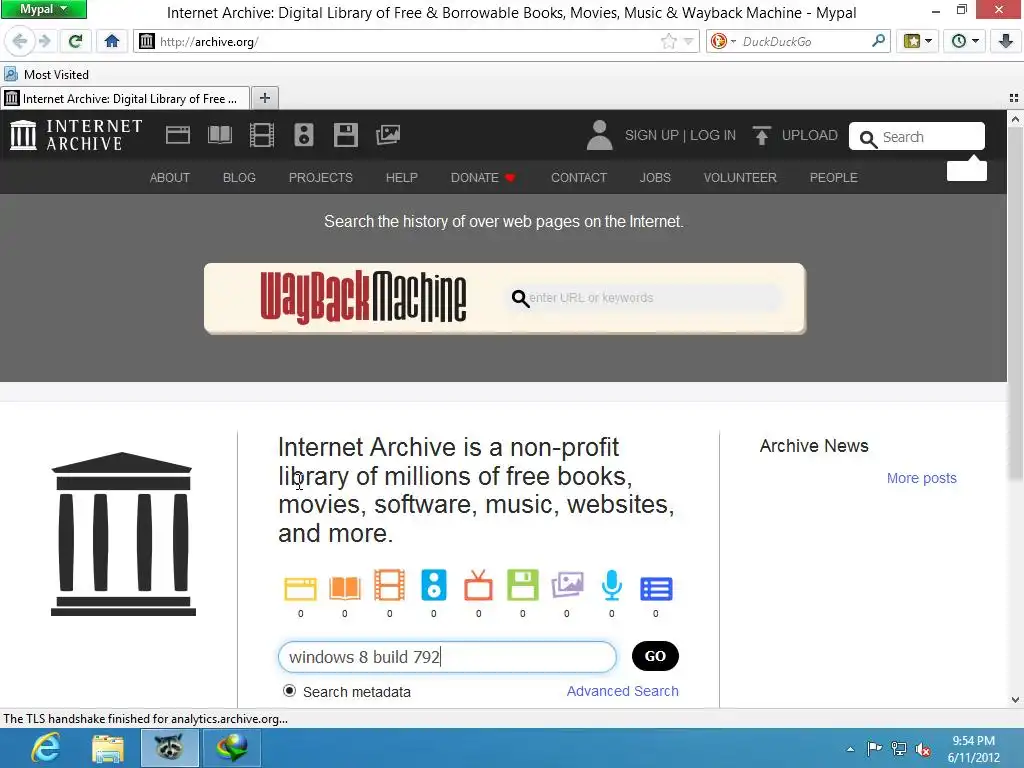This screenshot has width=1024, height=768.
Task: Select the yellow Web collection icon
Action: tap(300, 588)
